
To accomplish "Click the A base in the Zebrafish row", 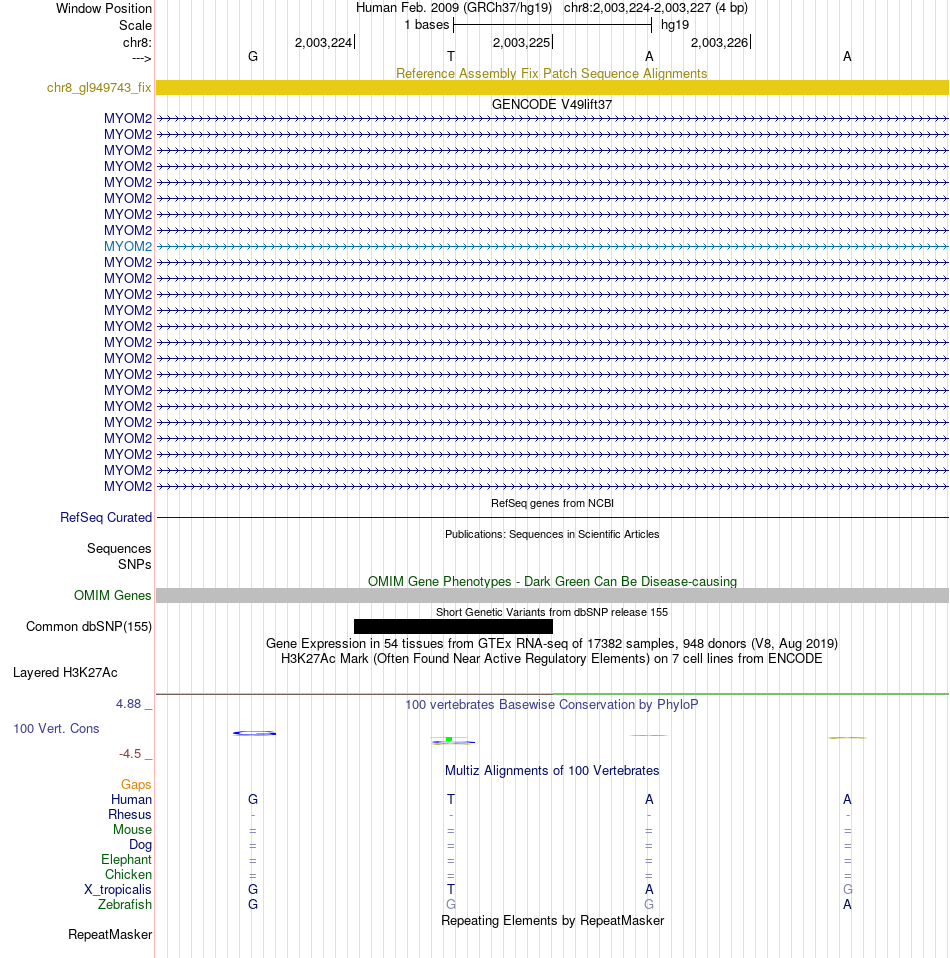I will click(x=847, y=904).
